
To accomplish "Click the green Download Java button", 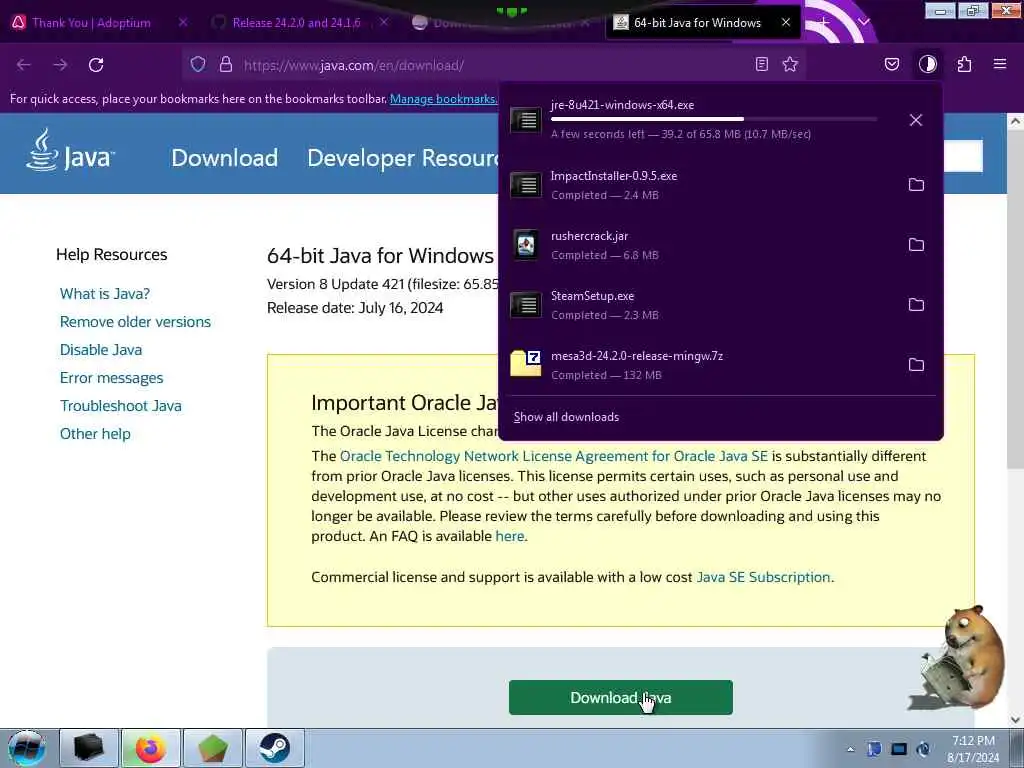I will 620,697.
